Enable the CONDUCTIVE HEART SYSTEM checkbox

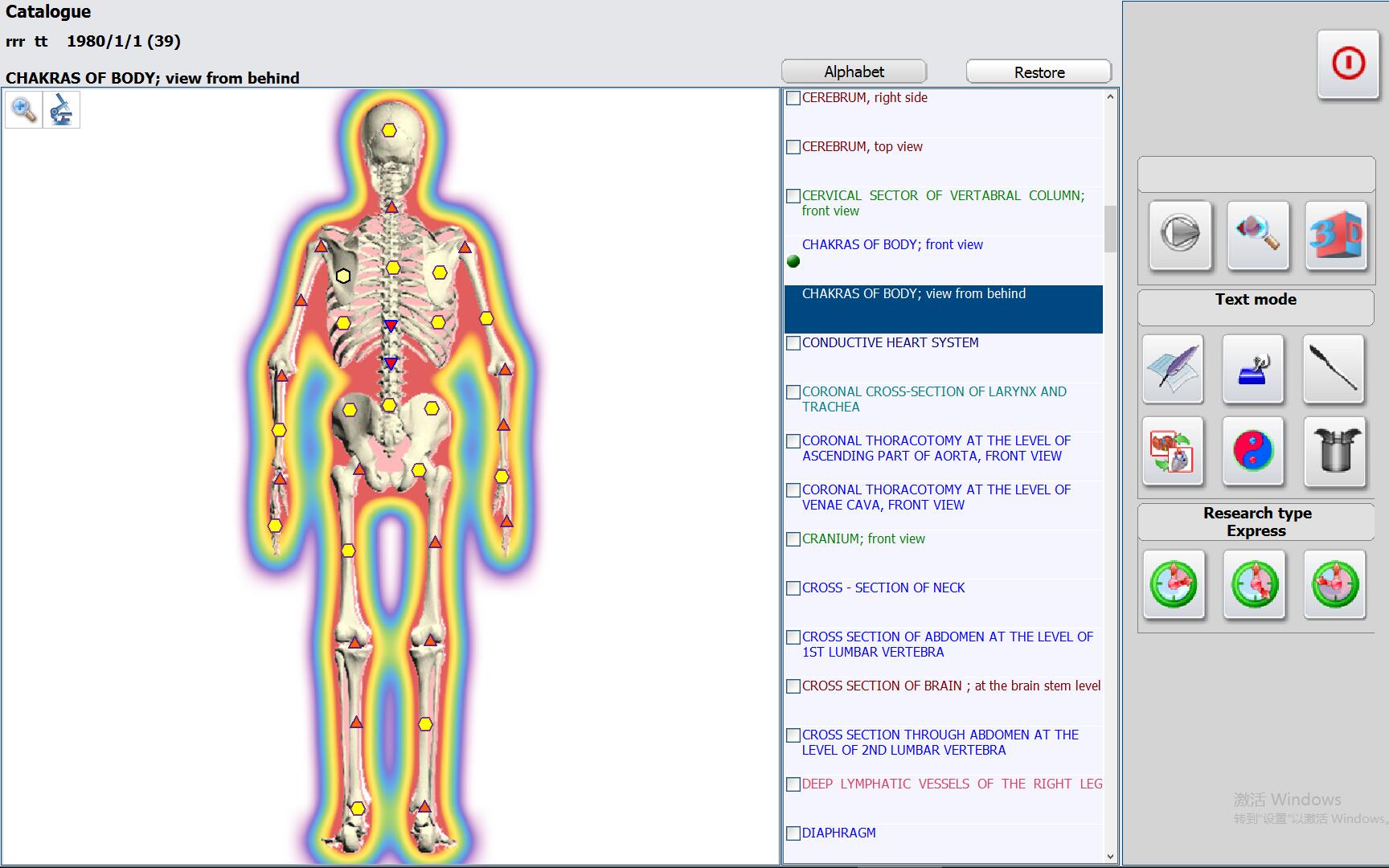[x=793, y=343]
